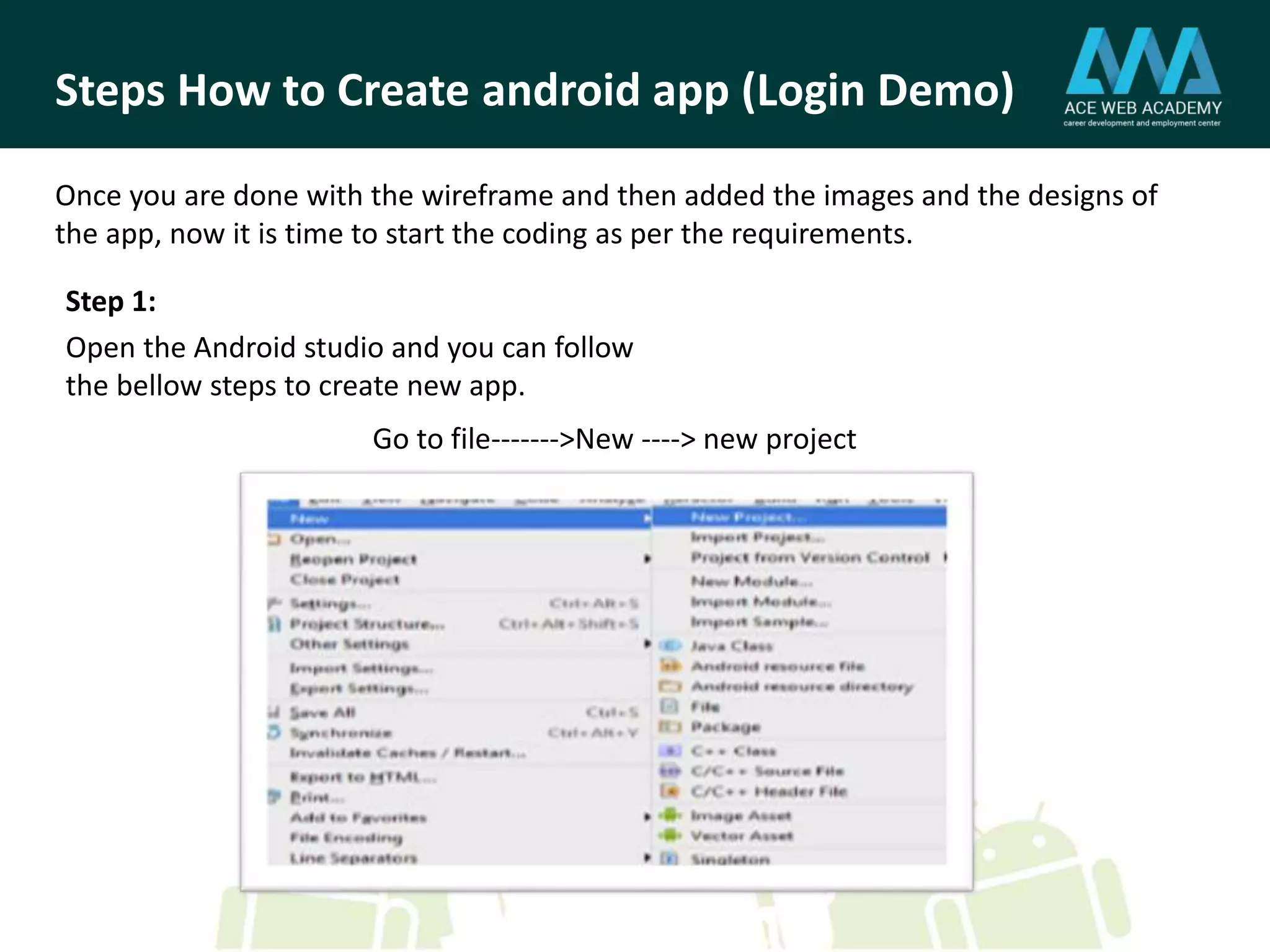This screenshot has width=1270, height=952.
Task: Click the Package icon
Action: [x=670, y=726]
